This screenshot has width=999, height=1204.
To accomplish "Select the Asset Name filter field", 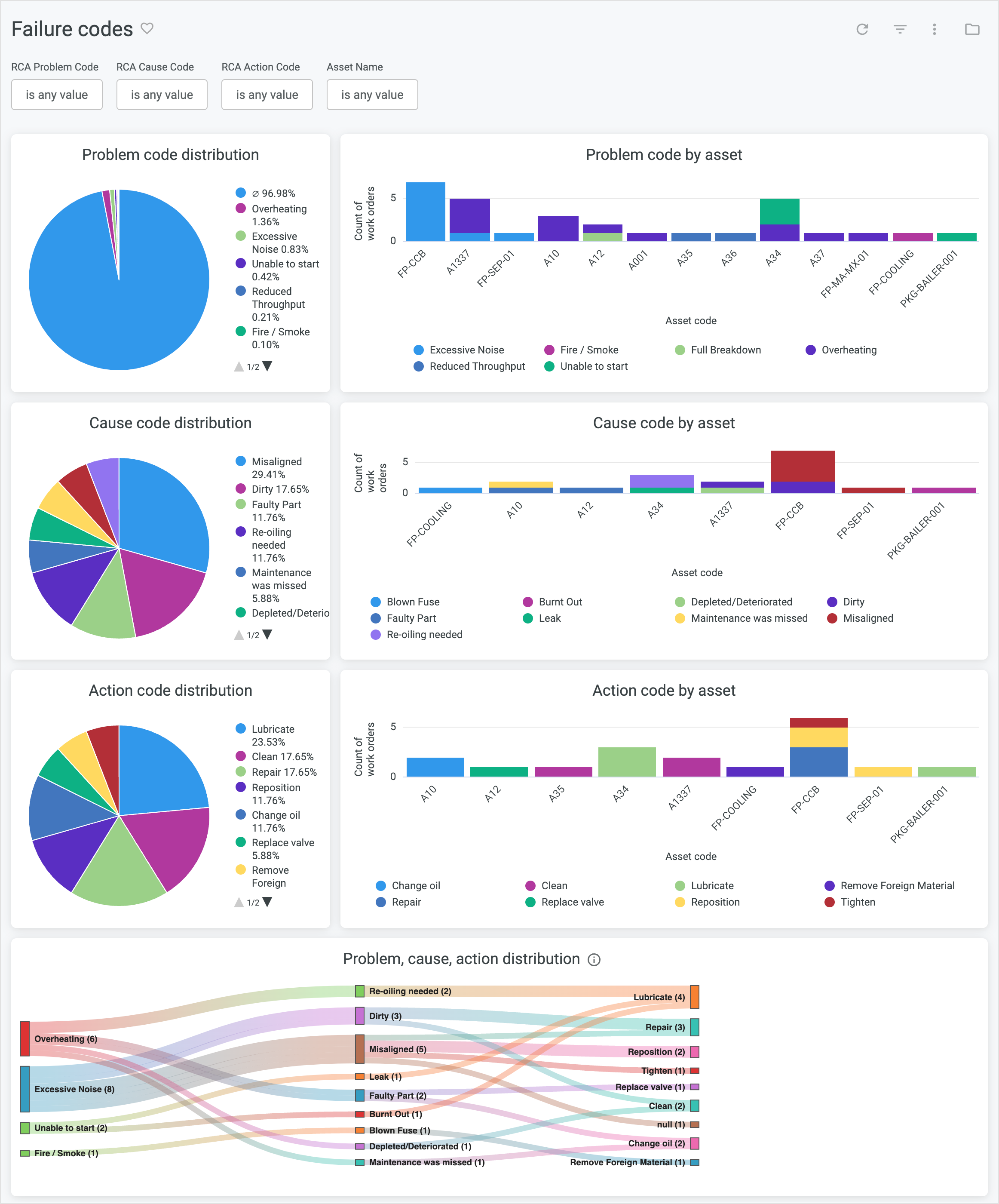I will tap(372, 94).
